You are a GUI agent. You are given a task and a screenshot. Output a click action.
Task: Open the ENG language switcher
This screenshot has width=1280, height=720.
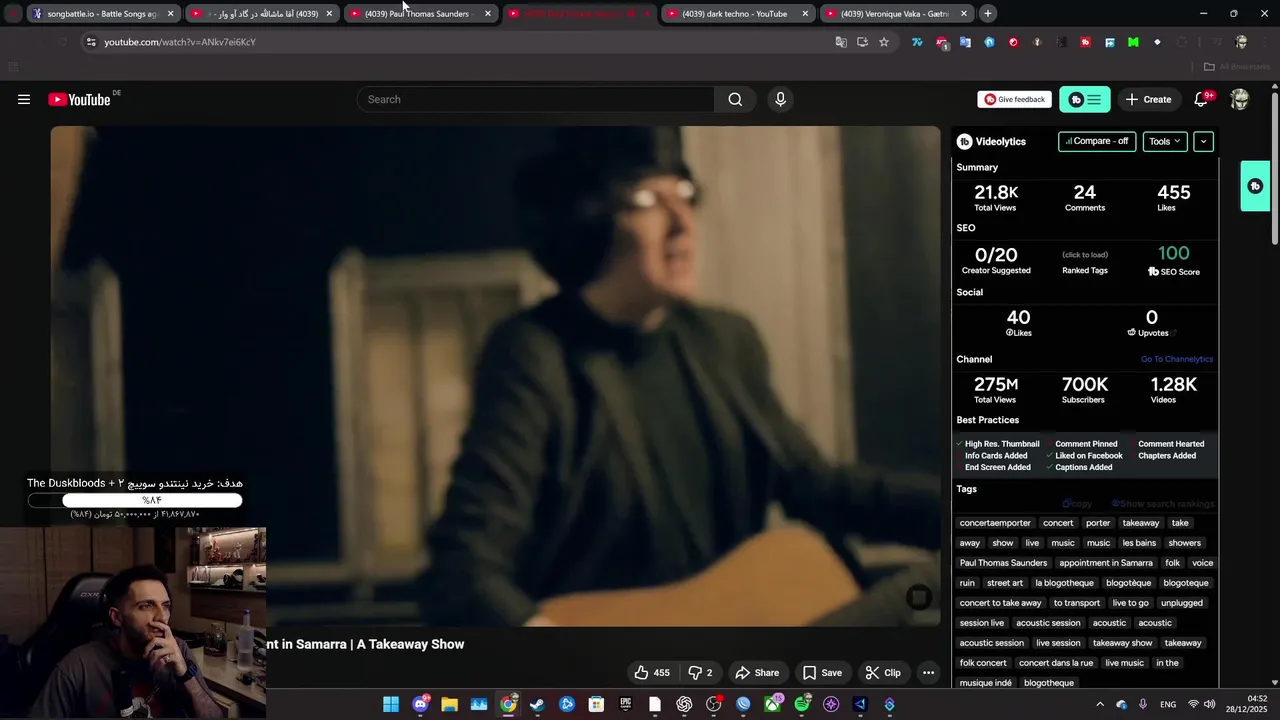click(x=1168, y=704)
